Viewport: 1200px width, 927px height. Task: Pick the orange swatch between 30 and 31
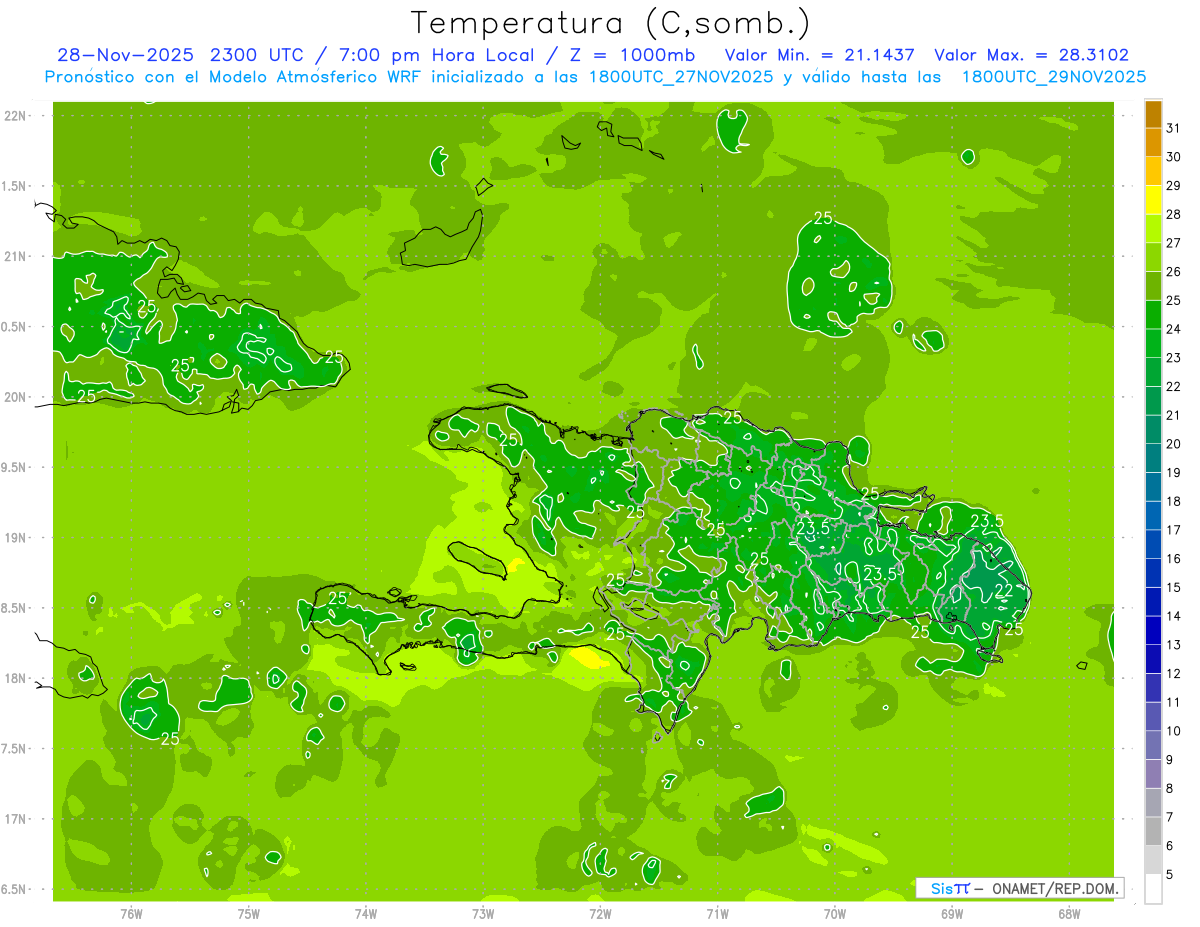(x=1153, y=143)
